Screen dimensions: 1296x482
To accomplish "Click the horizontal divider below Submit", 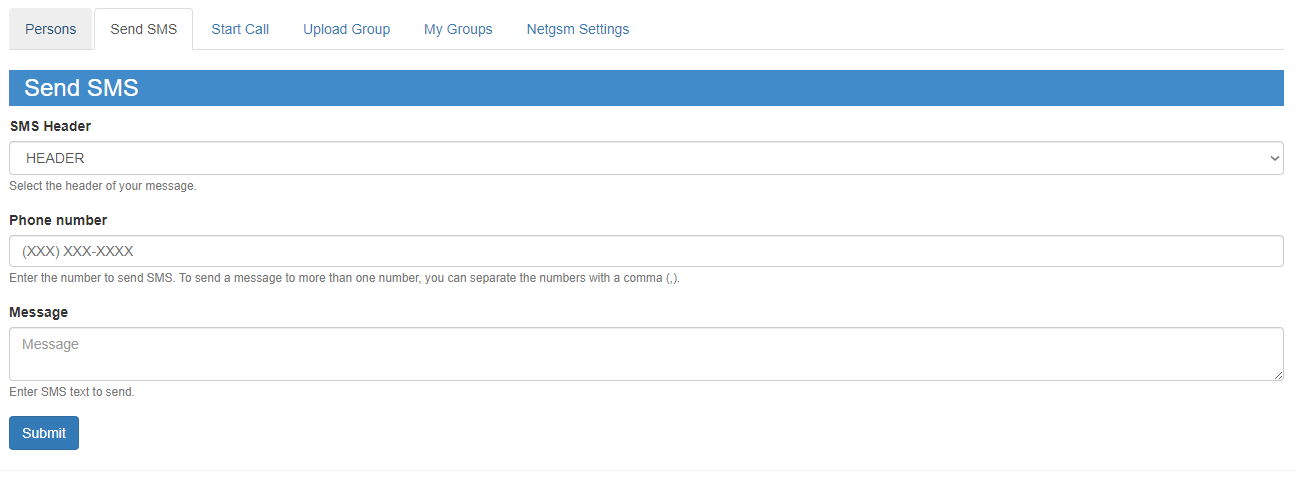I will 645,470.
